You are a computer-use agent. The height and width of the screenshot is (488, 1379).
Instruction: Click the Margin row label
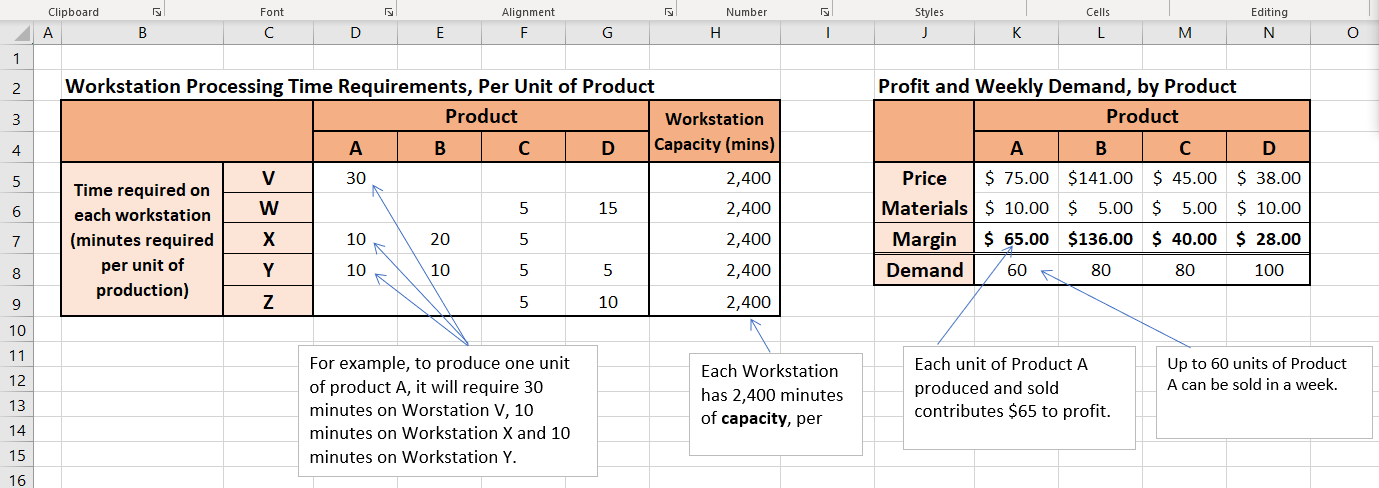924,240
